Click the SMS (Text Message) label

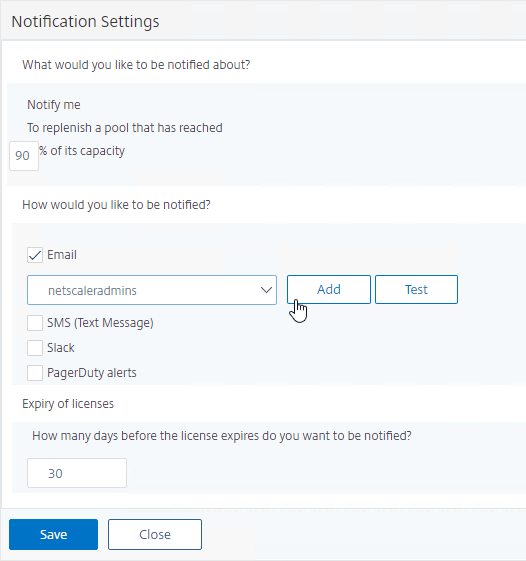(x=100, y=323)
